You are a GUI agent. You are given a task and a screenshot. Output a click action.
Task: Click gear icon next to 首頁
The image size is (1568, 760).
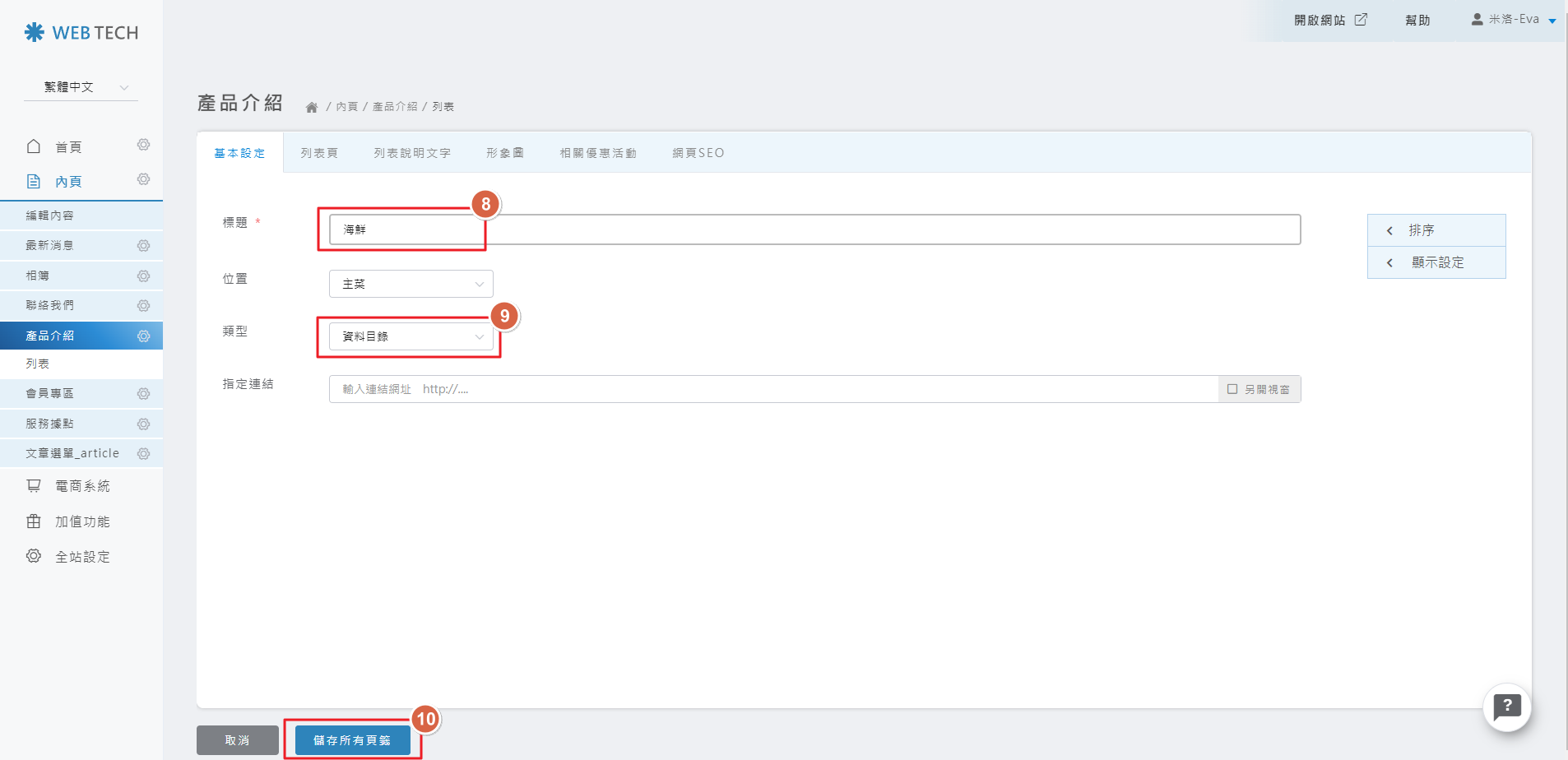143,146
